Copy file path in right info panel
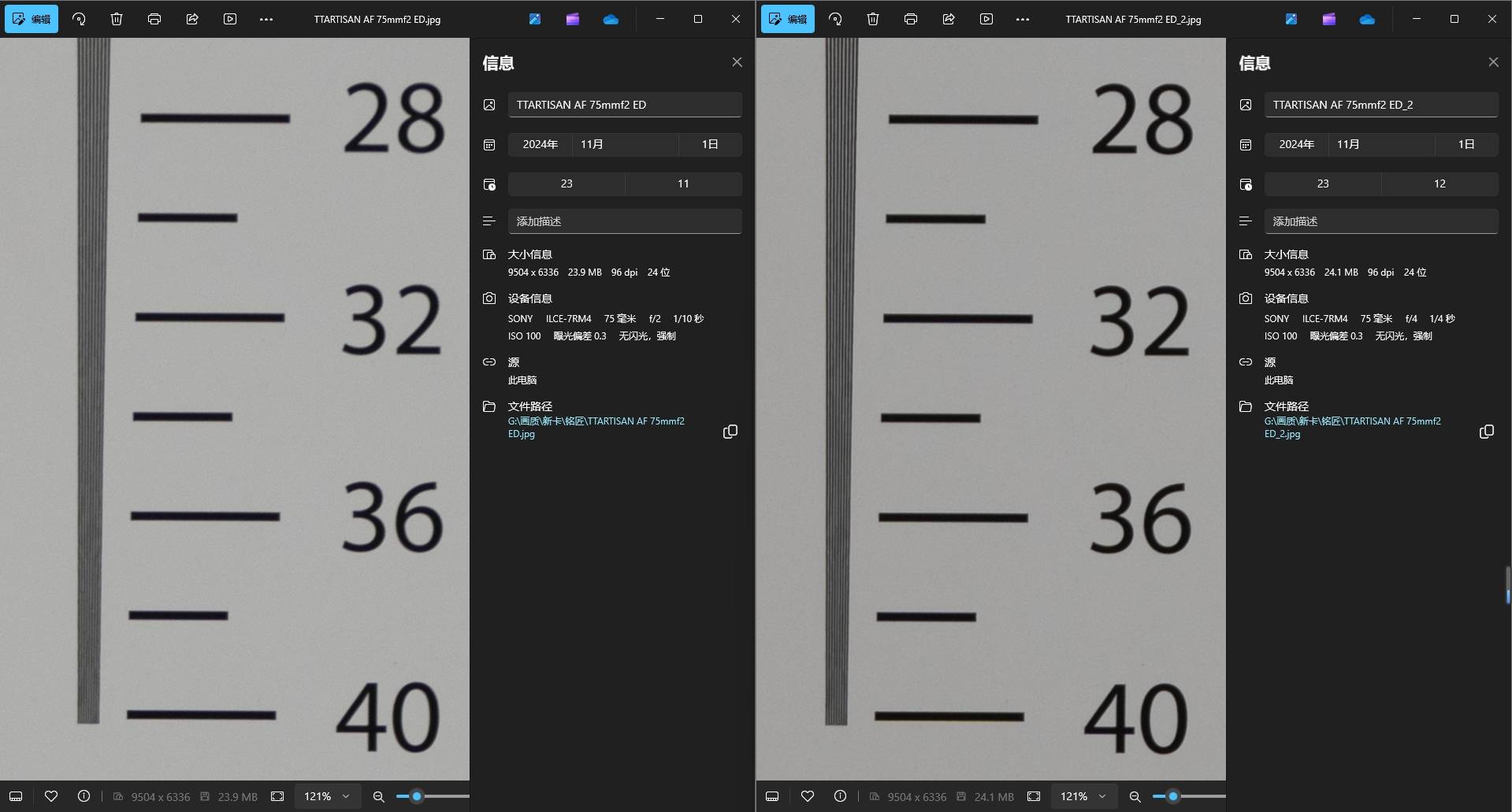The image size is (1512, 812). 1486,432
